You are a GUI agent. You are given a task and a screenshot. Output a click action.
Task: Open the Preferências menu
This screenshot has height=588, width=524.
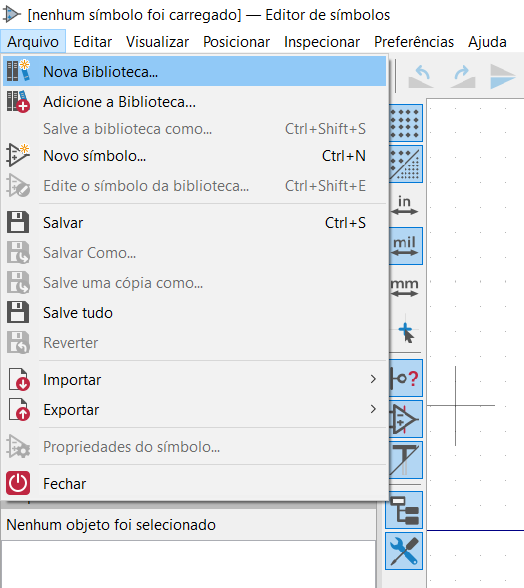(x=414, y=42)
